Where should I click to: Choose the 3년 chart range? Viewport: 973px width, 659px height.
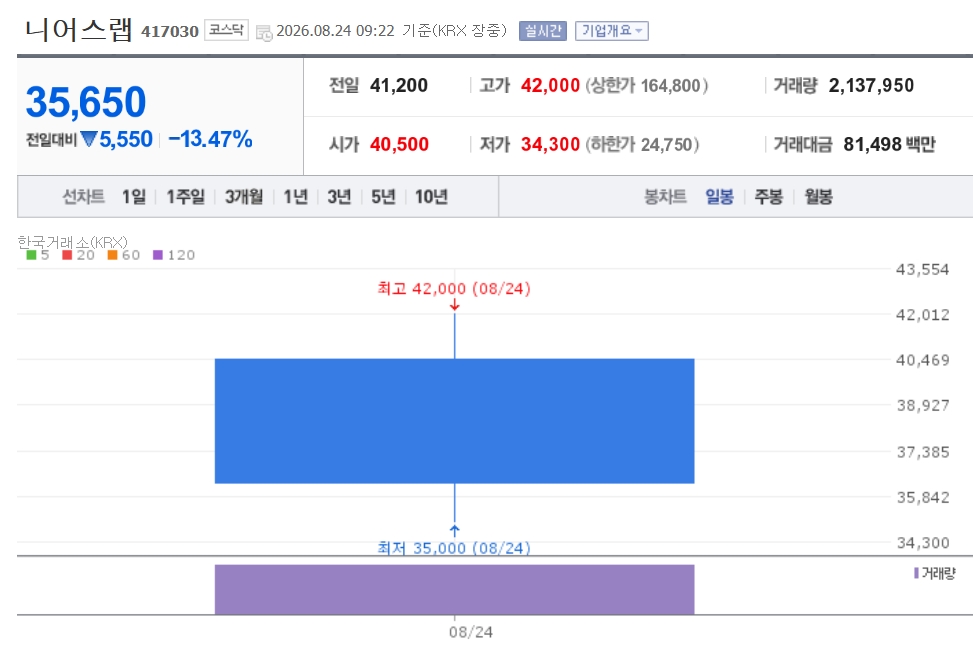click(x=339, y=197)
